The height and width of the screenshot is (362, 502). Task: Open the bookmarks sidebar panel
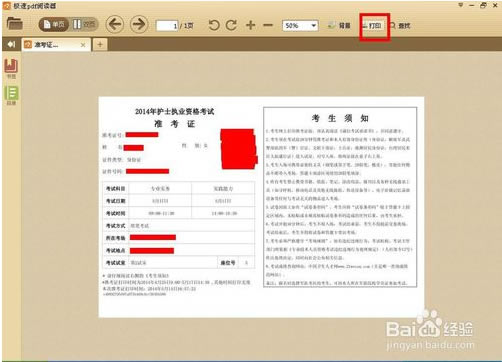[11, 69]
